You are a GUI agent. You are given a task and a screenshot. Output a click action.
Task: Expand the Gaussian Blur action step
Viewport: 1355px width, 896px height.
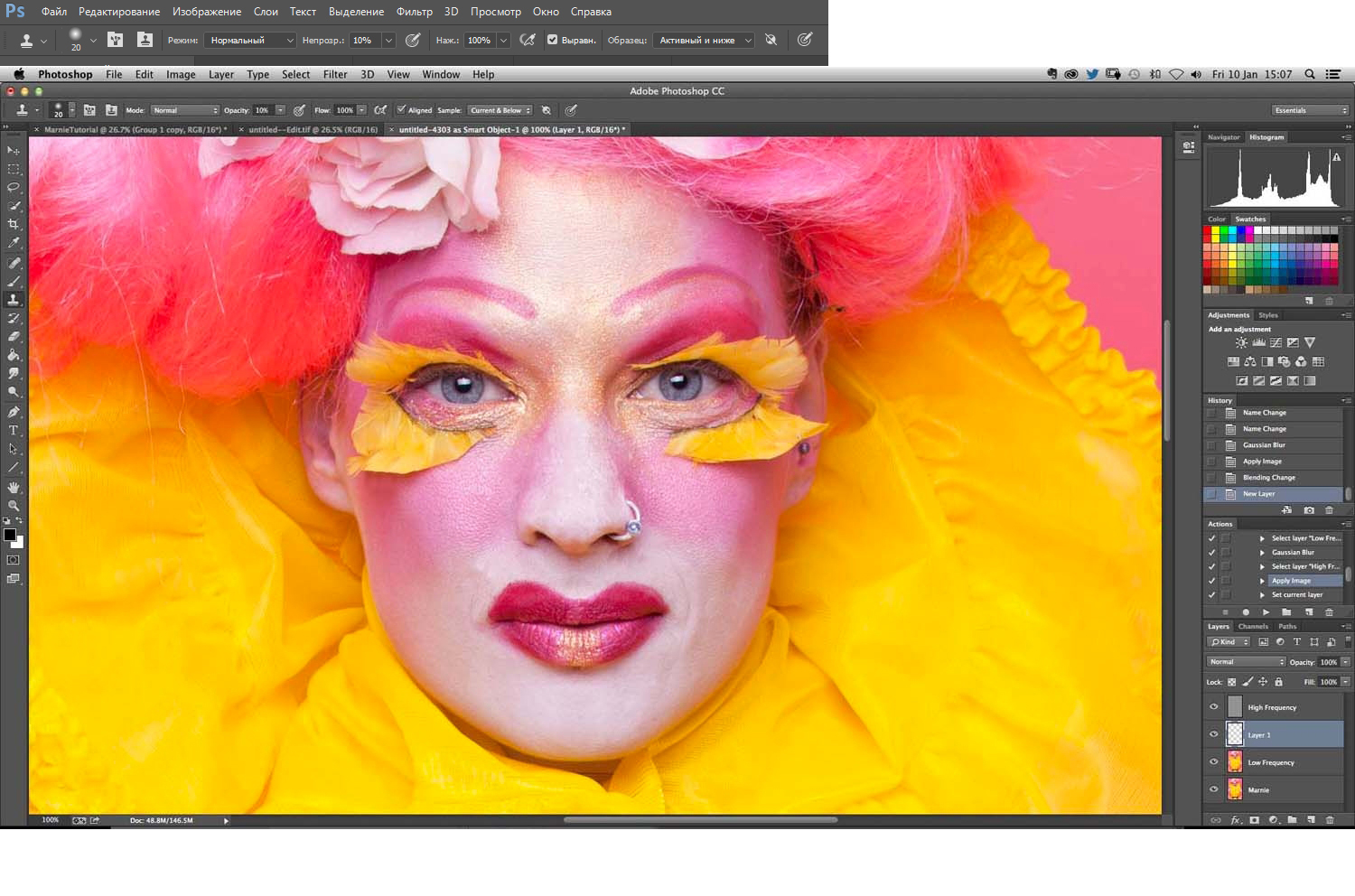tap(1262, 553)
